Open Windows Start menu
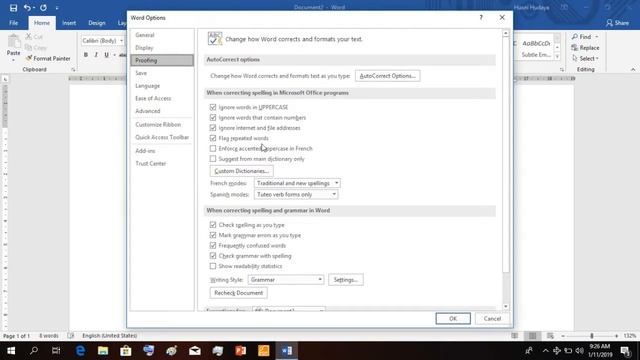This screenshot has height=360, width=640. 11,351
